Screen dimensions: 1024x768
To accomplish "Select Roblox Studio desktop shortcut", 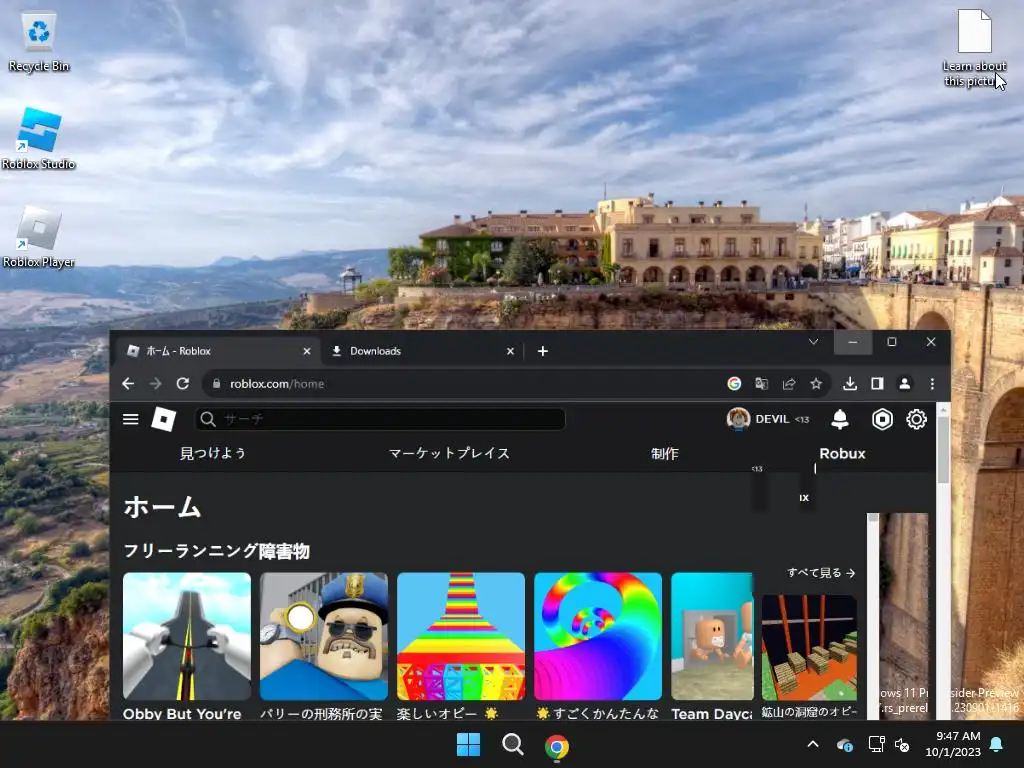I will [x=39, y=138].
